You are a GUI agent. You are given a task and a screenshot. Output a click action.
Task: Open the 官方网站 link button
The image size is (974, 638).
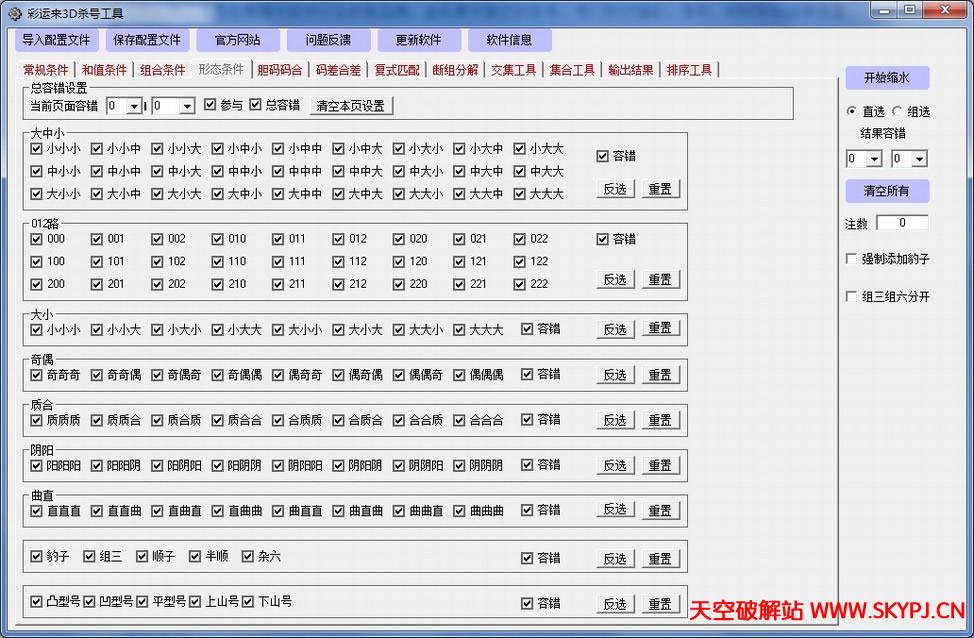[238, 39]
